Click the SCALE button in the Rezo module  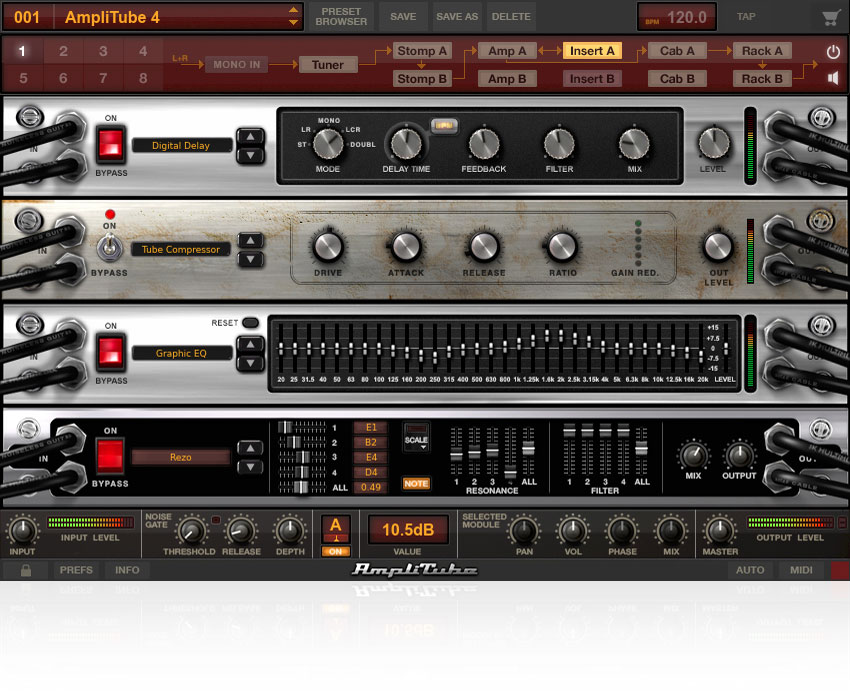click(416, 439)
